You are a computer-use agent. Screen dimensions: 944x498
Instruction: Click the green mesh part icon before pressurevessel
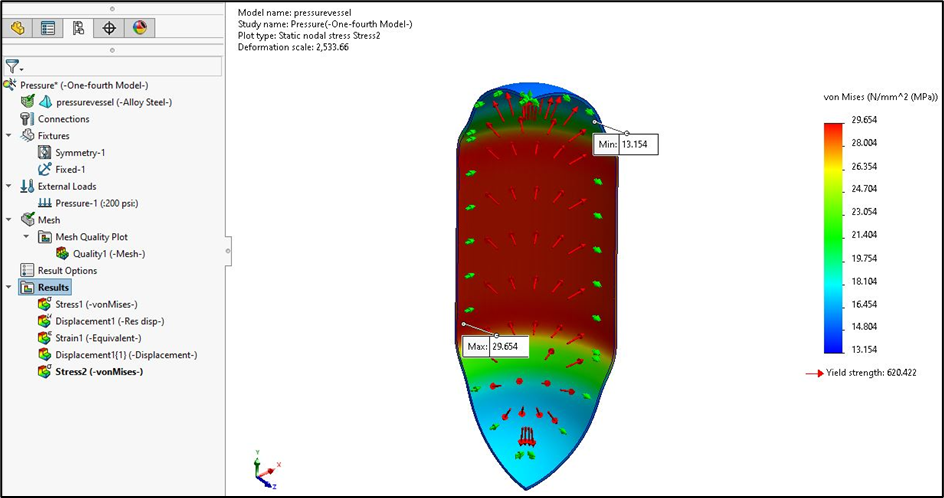28,102
